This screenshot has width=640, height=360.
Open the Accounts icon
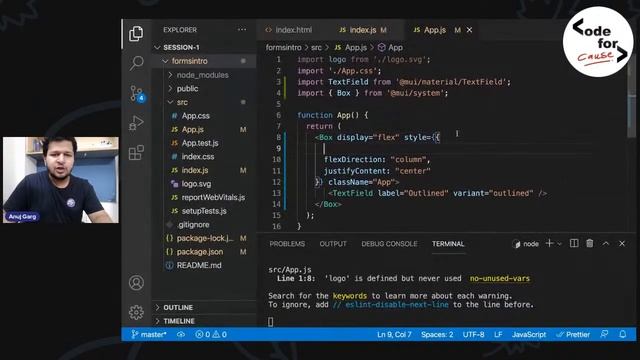coord(136,282)
